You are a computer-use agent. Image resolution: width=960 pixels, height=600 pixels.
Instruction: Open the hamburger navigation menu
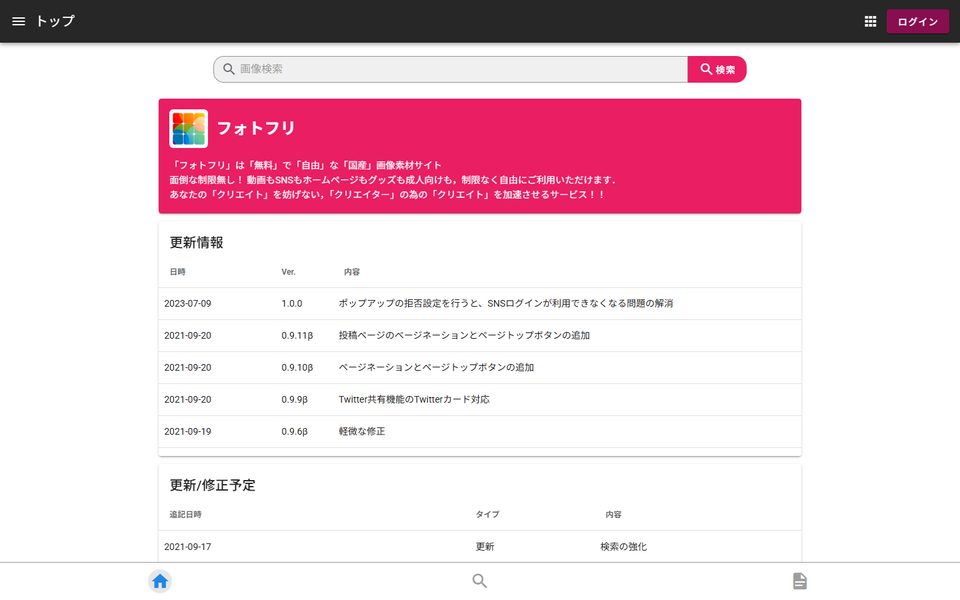[x=18, y=21]
